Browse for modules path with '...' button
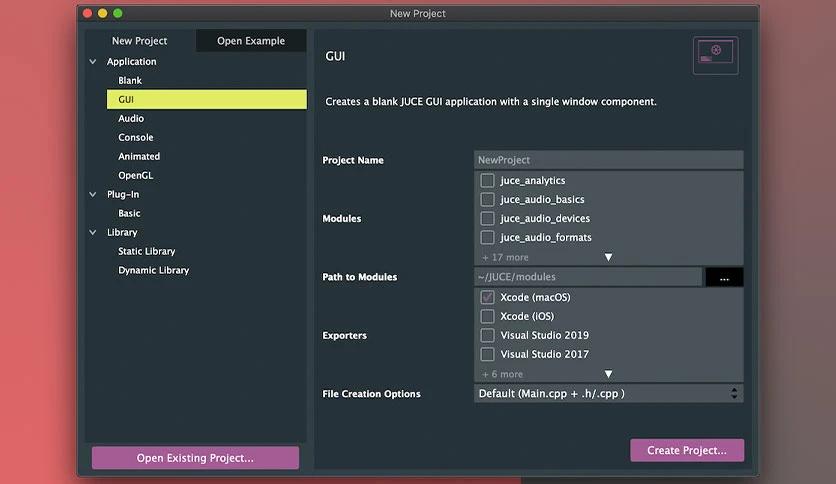The height and width of the screenshot is (484, 836). [724, 277]
